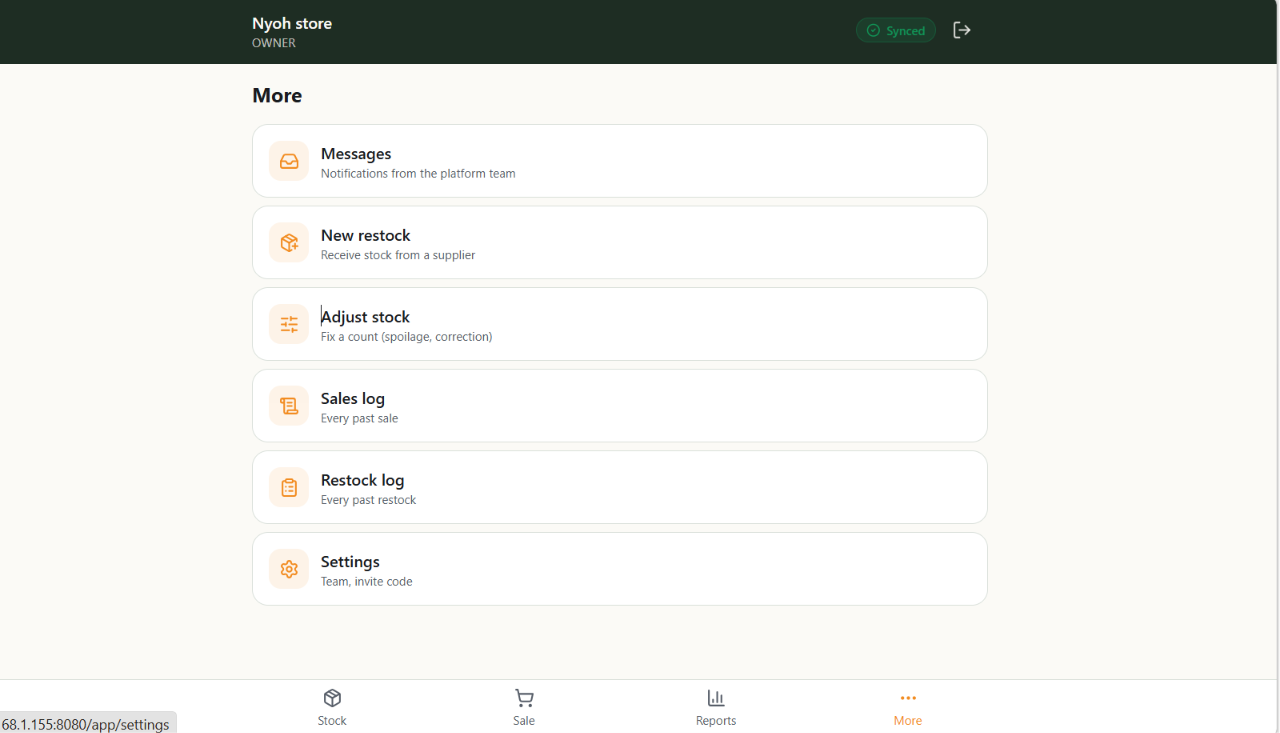Select the More tab in bottom bar

(x=908, y=707)
